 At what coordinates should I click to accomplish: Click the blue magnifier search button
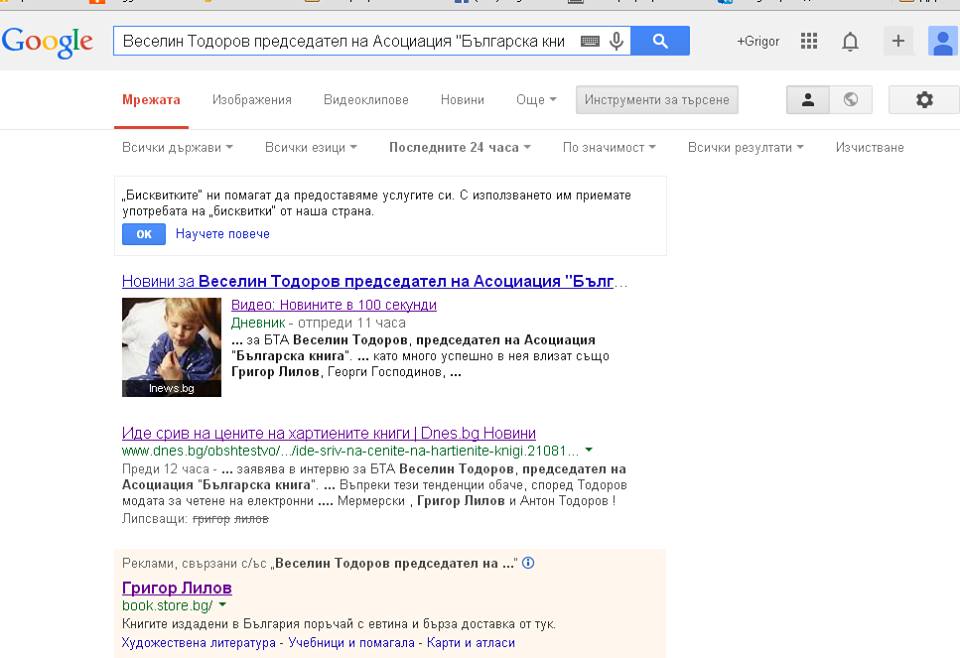pos(660,41)
